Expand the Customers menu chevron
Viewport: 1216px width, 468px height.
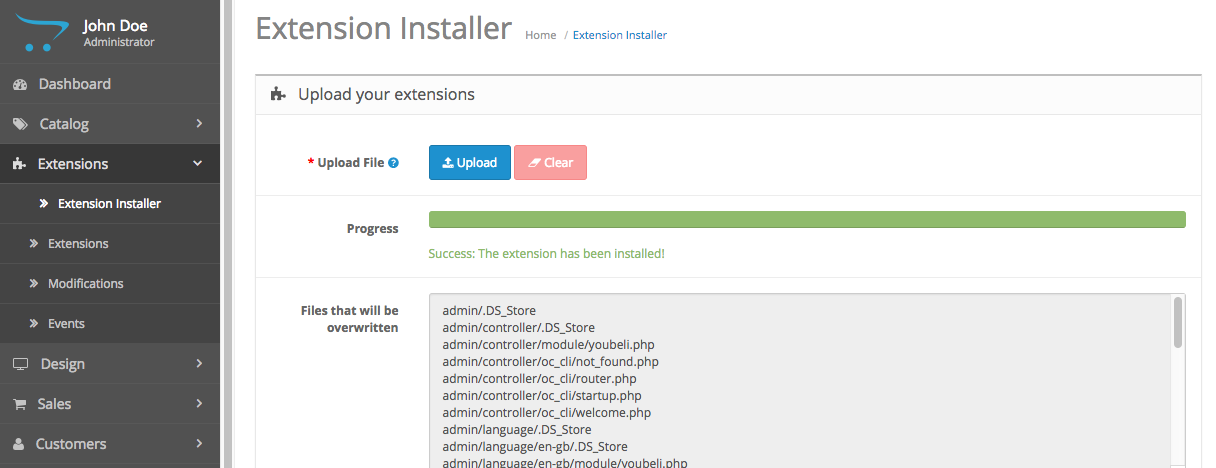point(199,444)
